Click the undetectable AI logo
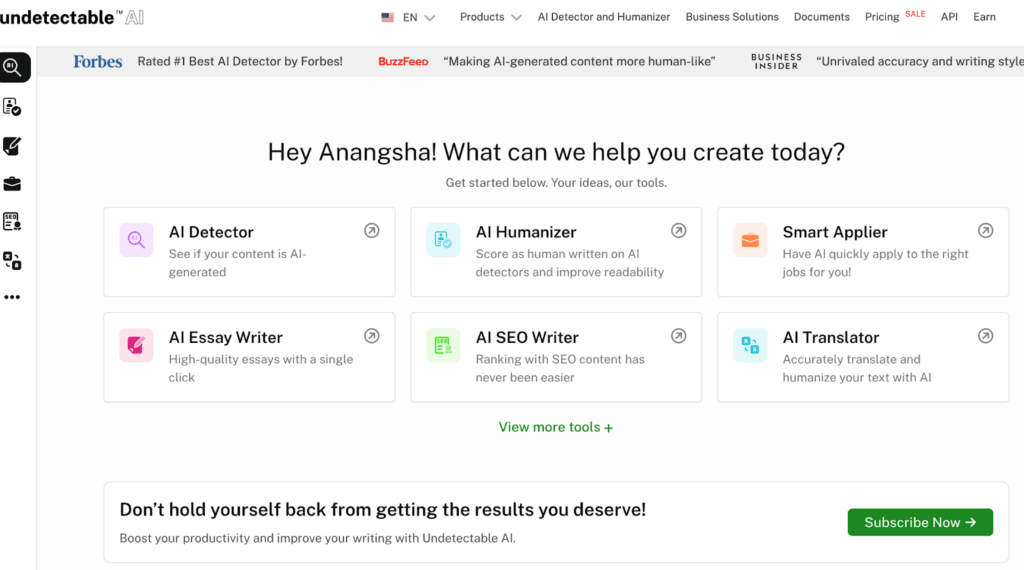The image size is (1024, 570). coord(72,17)
